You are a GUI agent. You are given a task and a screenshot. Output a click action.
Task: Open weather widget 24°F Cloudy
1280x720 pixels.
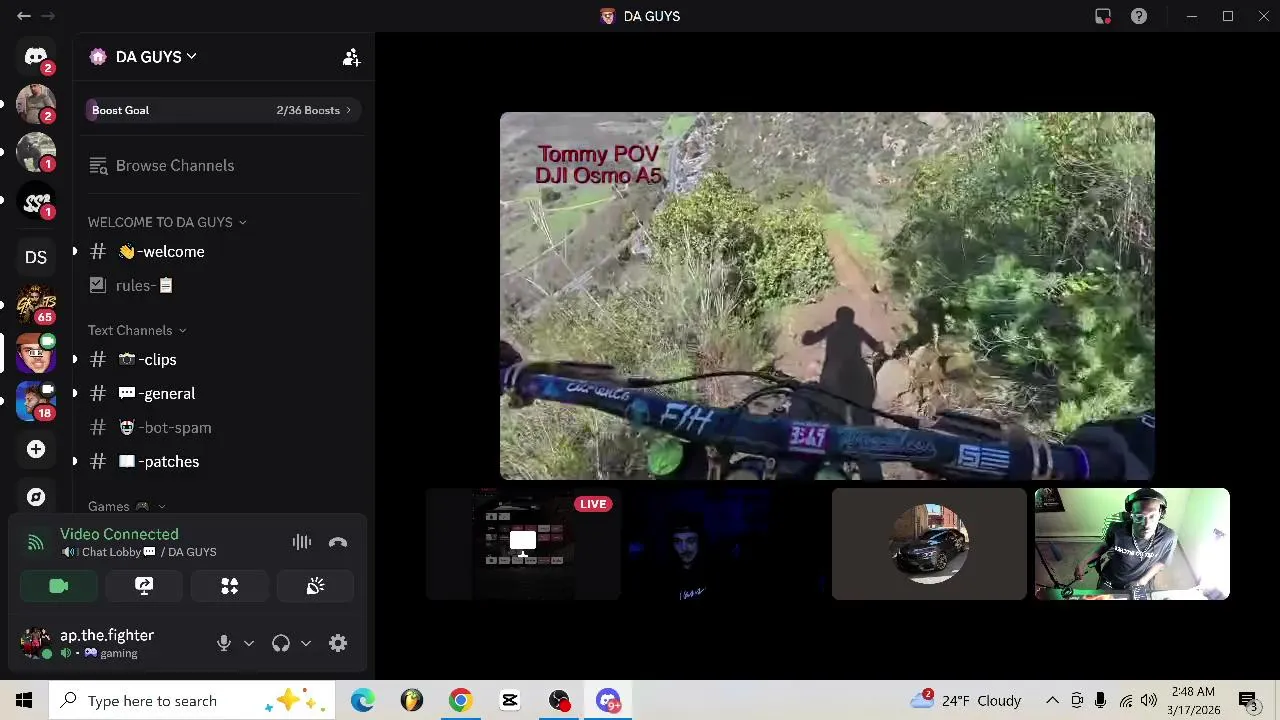tap(966, 701)
